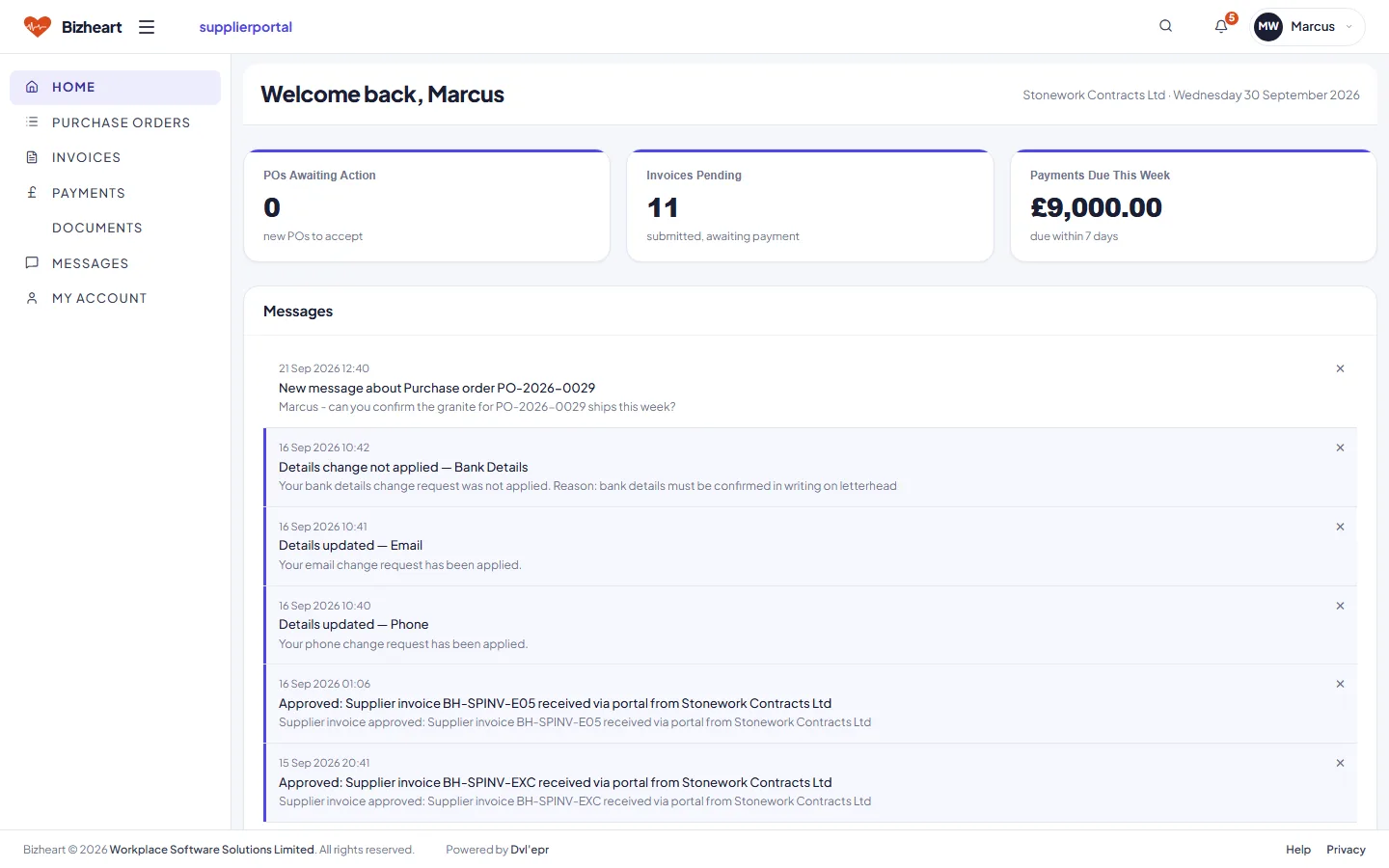
Task: Dismiss the BH-SPINV-E05 approved message
Action: 1340,684
